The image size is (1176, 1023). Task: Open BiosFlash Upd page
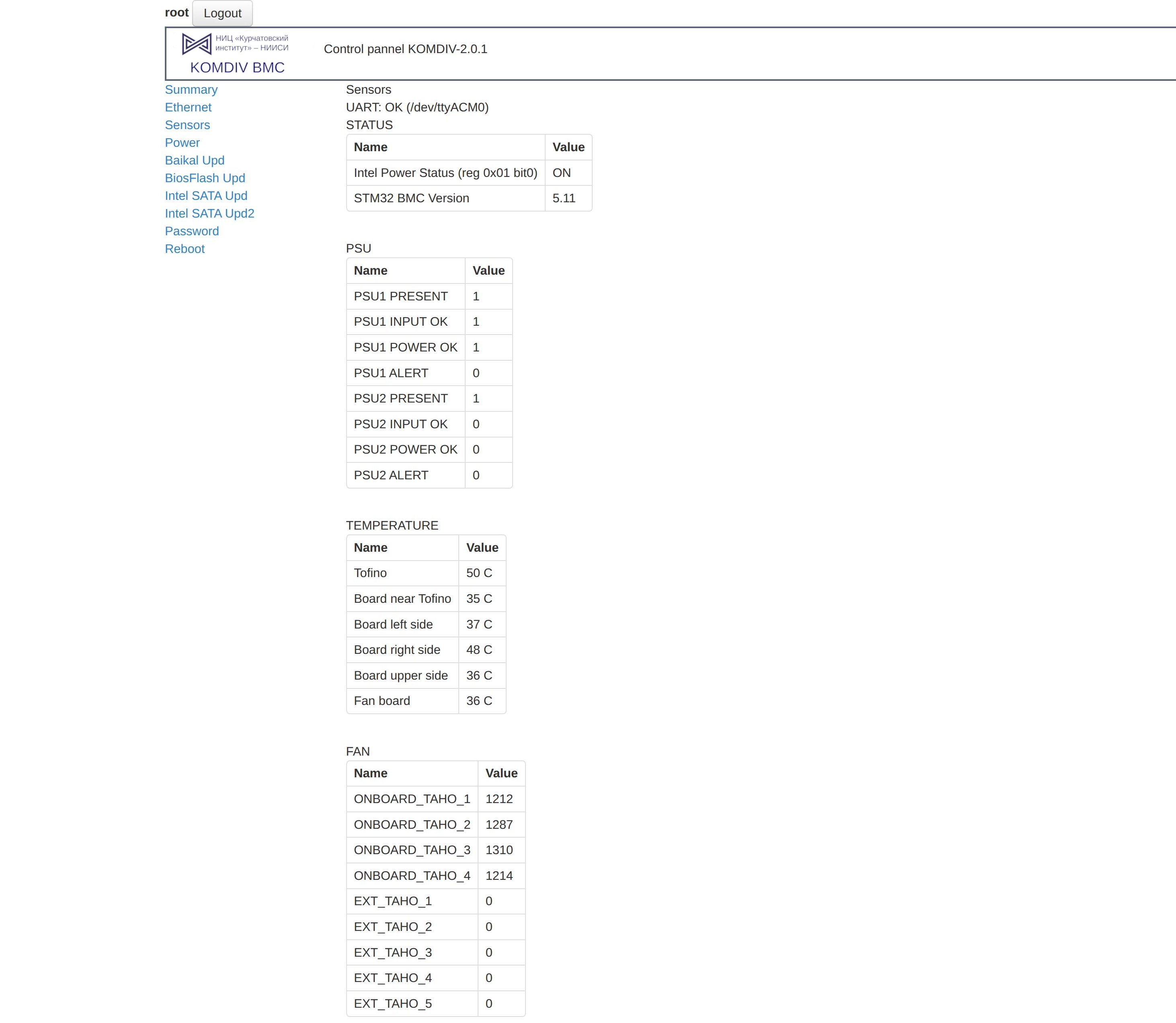click(x=205, y=178)
